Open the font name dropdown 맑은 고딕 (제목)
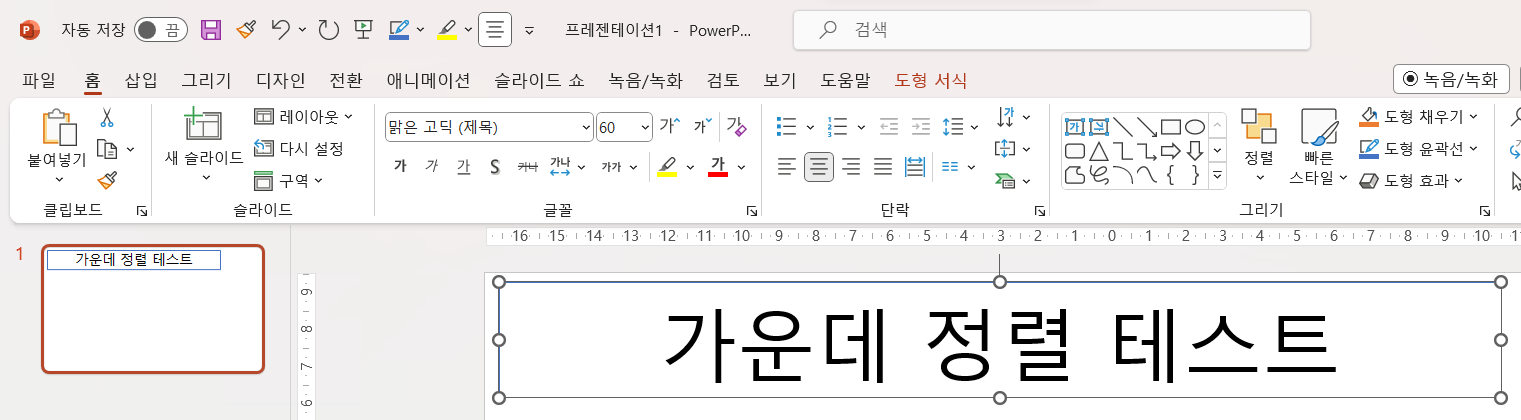The width and height of the screenshot is (1521, 420). [x=586, y=127]
